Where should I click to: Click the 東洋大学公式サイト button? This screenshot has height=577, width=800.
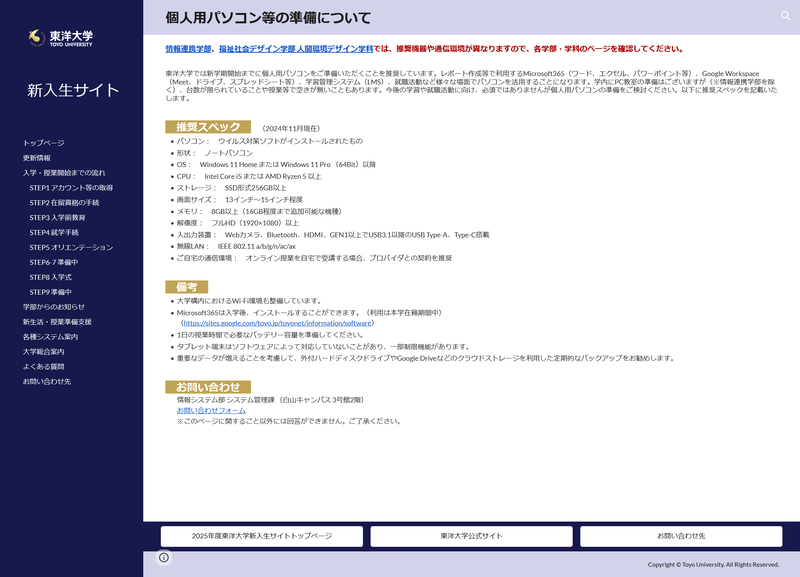pyautogui.click(x=474, y=536)
